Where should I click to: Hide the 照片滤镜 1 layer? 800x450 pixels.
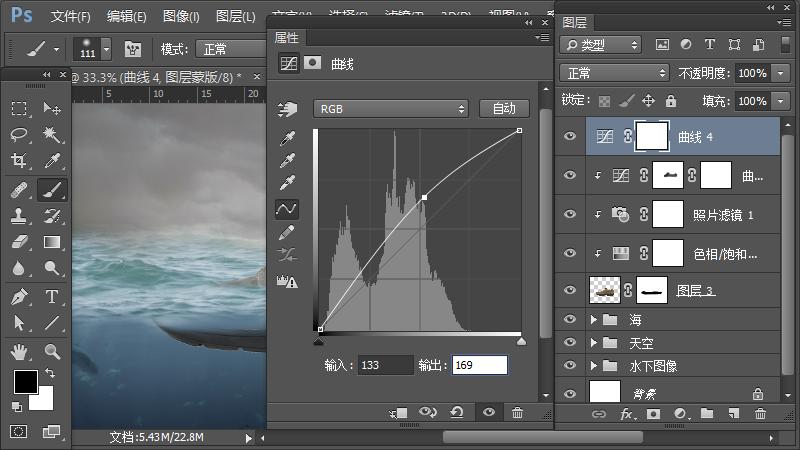[x=570, y=214]
